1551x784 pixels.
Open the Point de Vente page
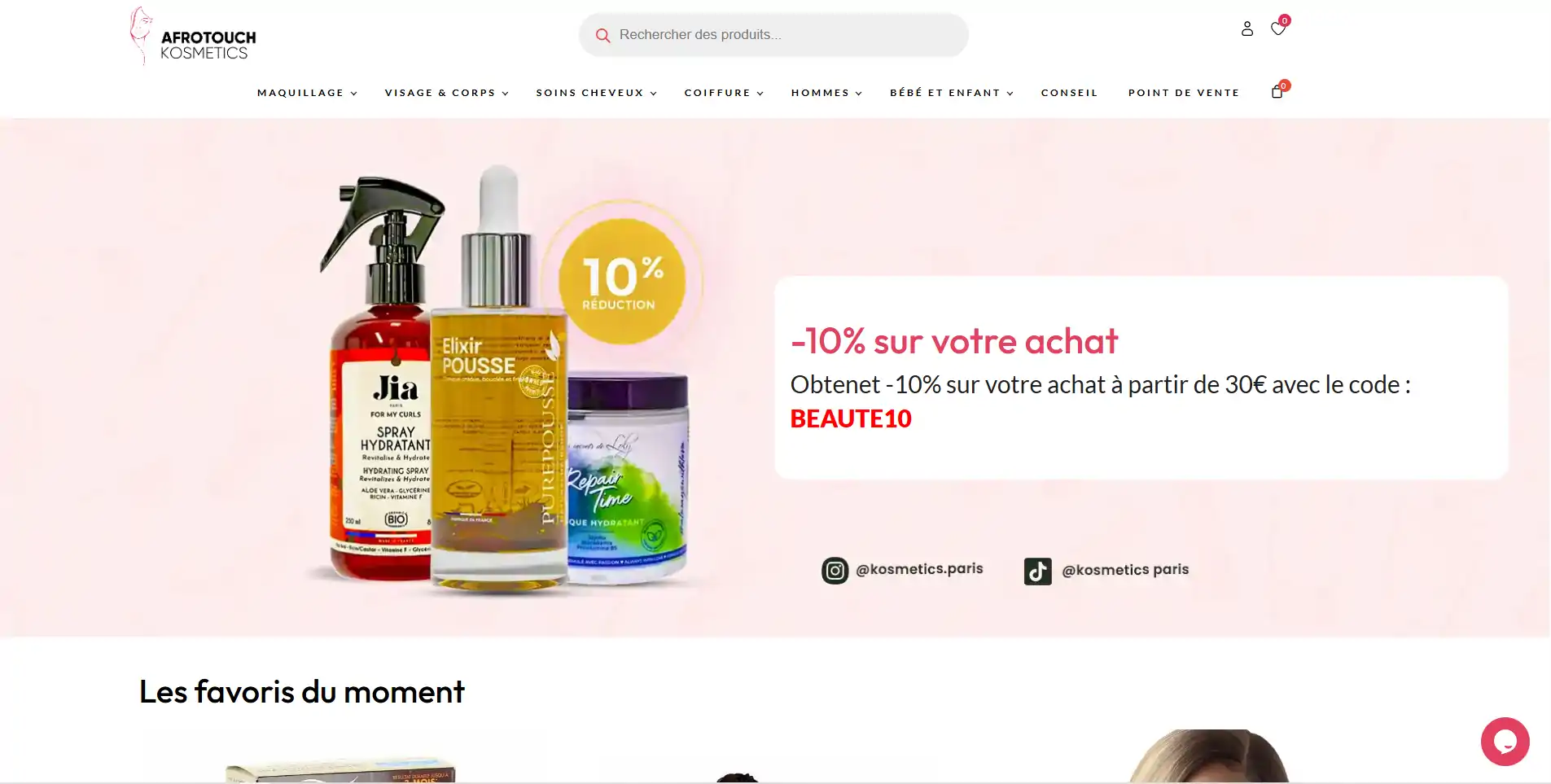coord(1184,93)
